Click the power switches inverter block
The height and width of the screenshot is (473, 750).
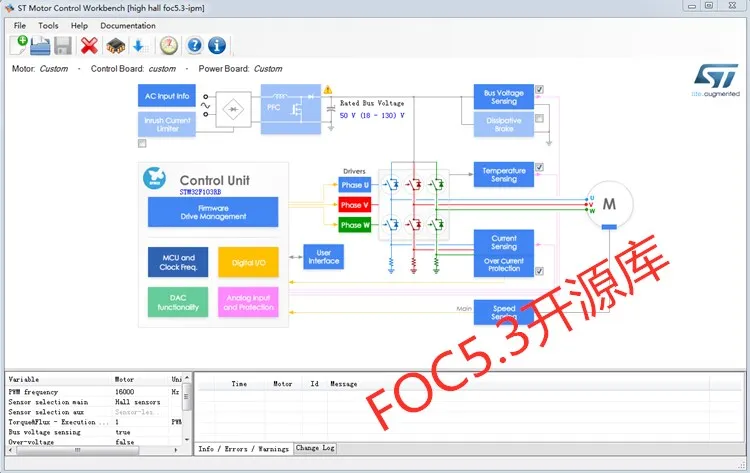click(x=414, y=205)
